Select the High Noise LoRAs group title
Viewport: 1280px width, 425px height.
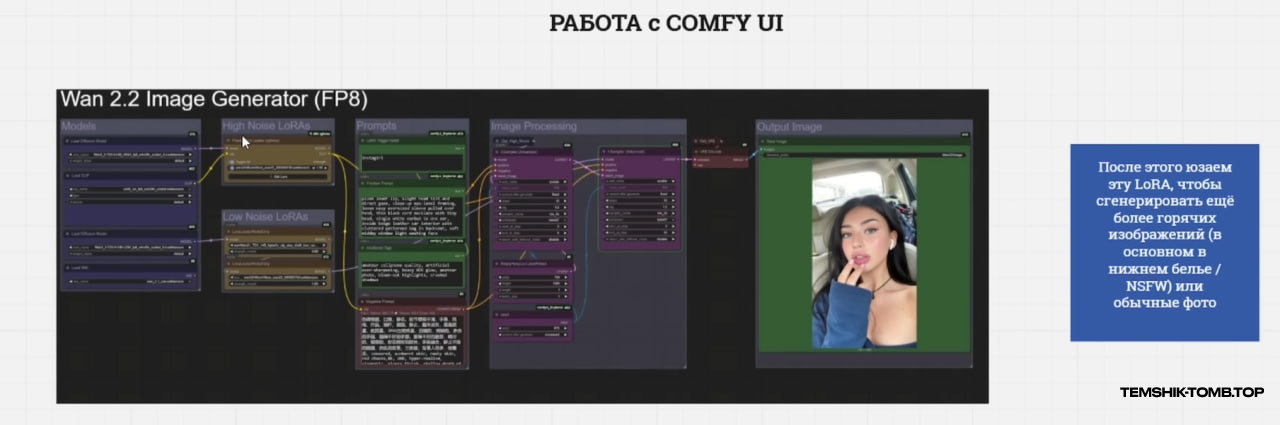tap(266, 126)
